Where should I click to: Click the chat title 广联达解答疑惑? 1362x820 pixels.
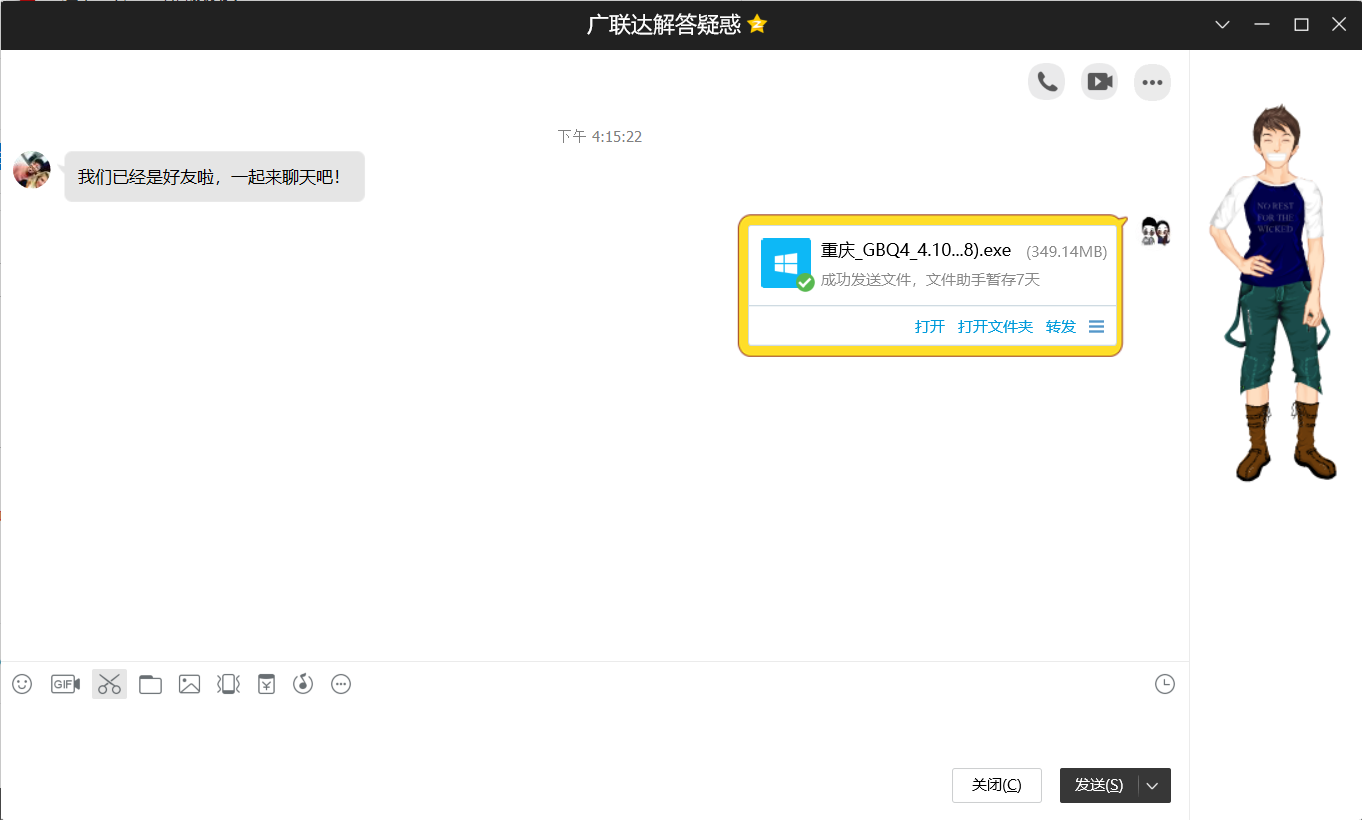[x=664, y=25]
